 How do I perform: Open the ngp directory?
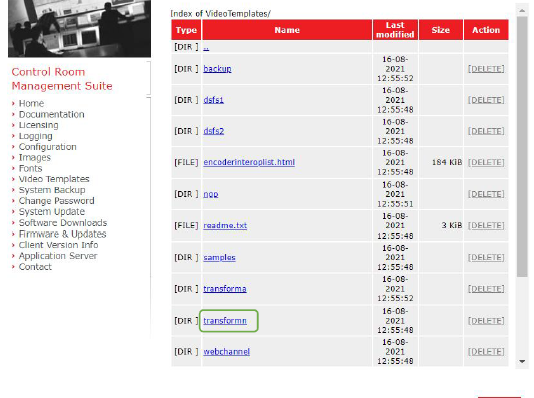211,194
